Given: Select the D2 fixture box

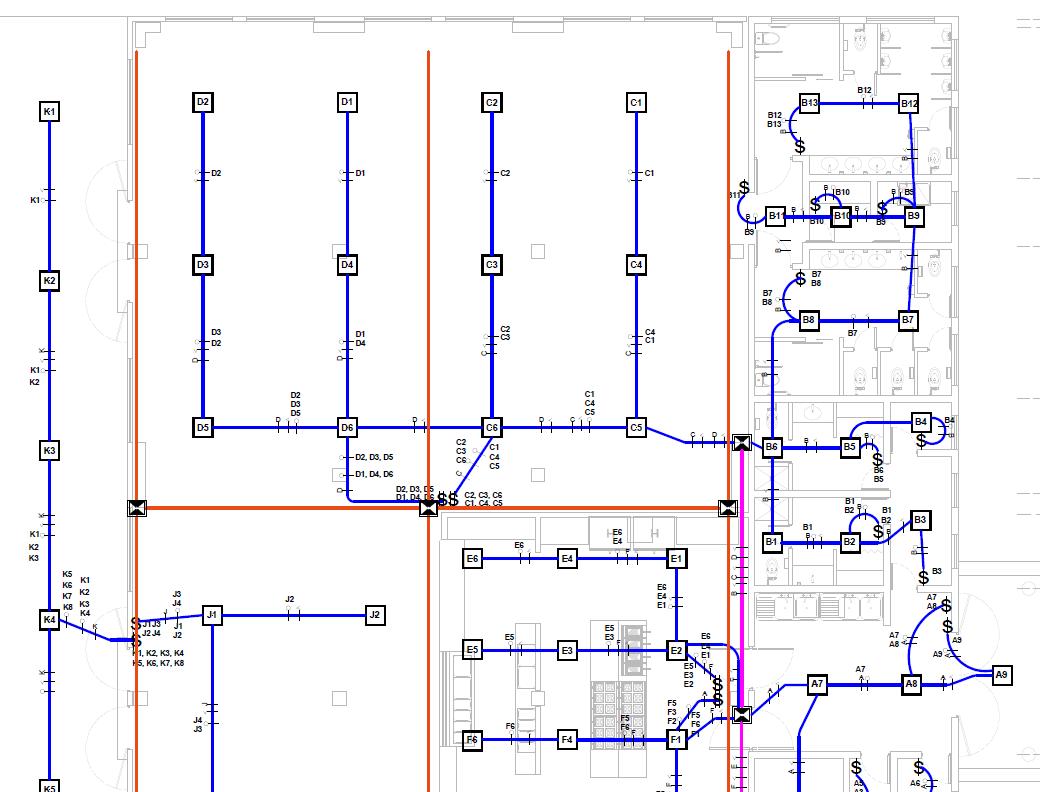Looking at the screenshot, I should [x=203, y=102].
